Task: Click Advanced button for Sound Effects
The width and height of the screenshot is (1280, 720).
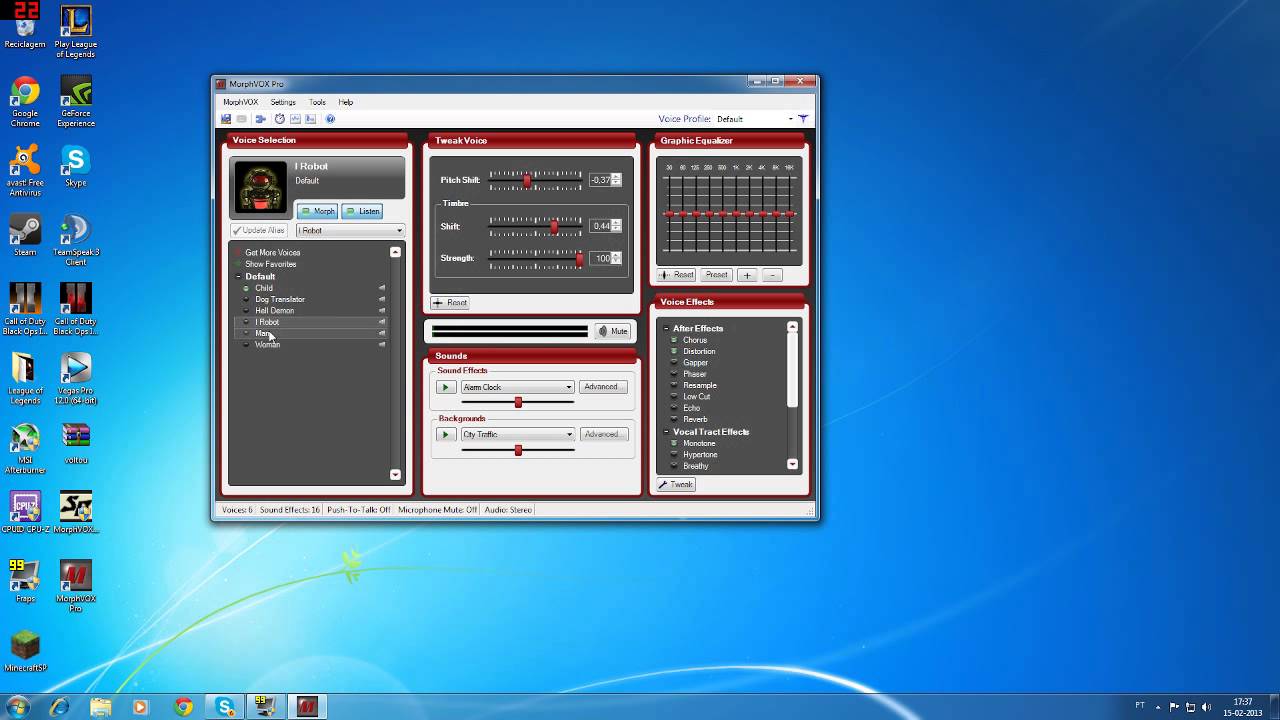Action: [x=601, y=387]
